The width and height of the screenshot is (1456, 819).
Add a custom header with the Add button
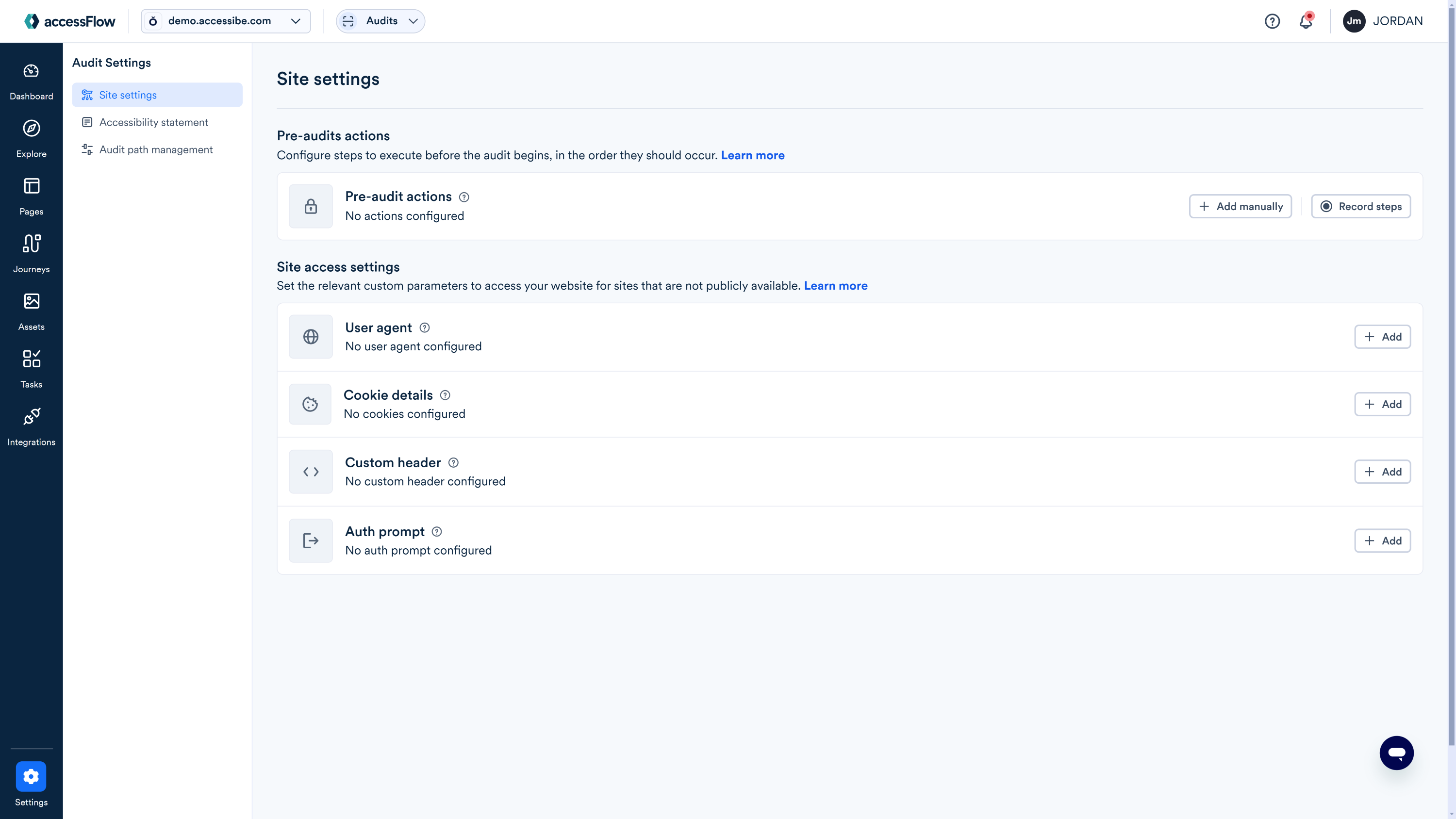[1383, 472]
